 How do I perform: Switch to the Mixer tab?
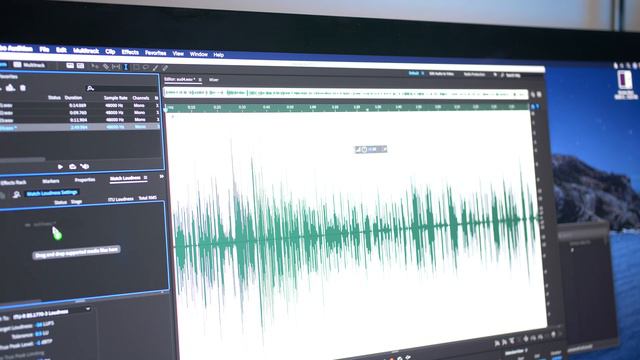click(214, 80)
